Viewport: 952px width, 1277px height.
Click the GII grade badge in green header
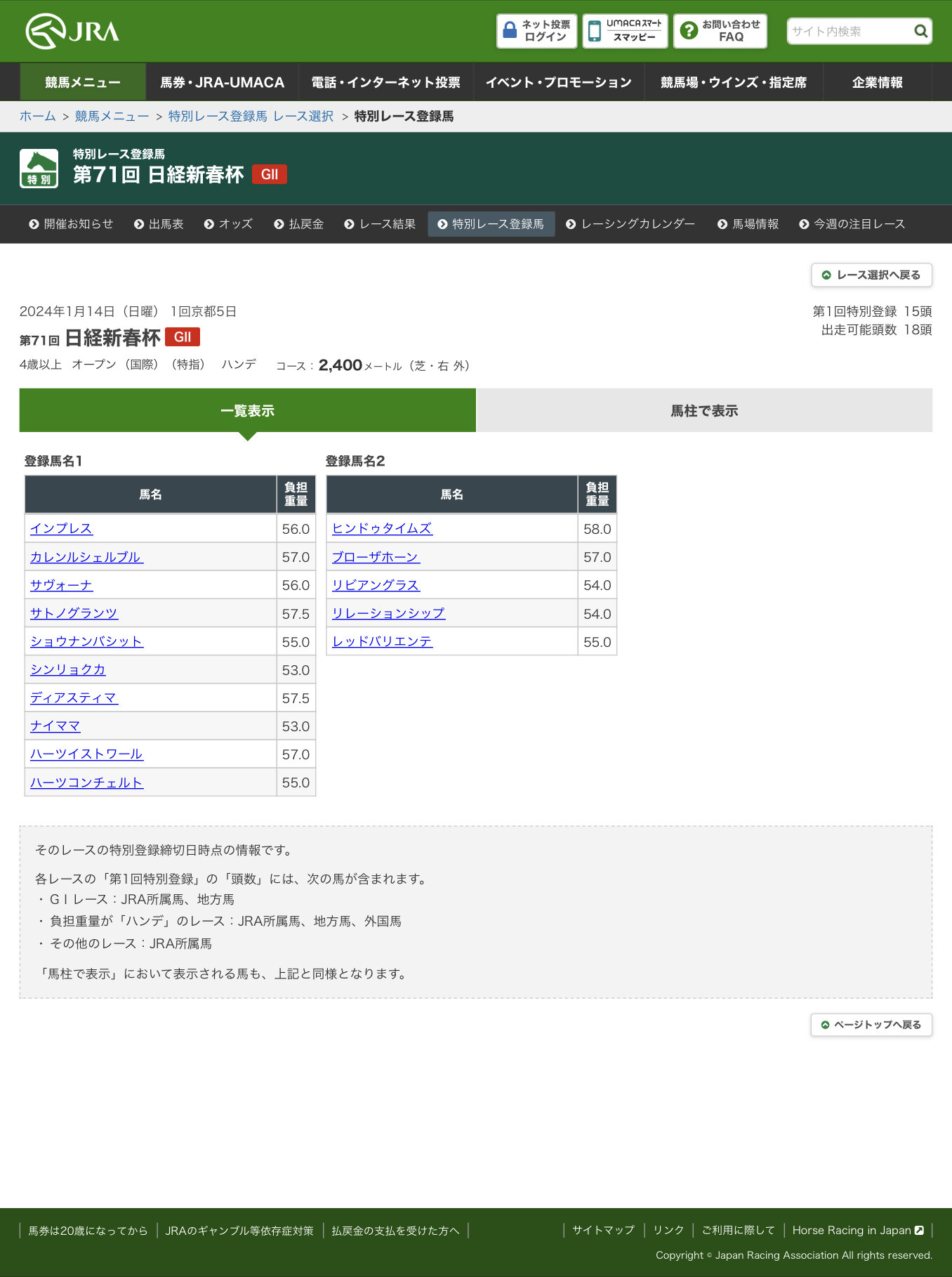tap(270, 174)
